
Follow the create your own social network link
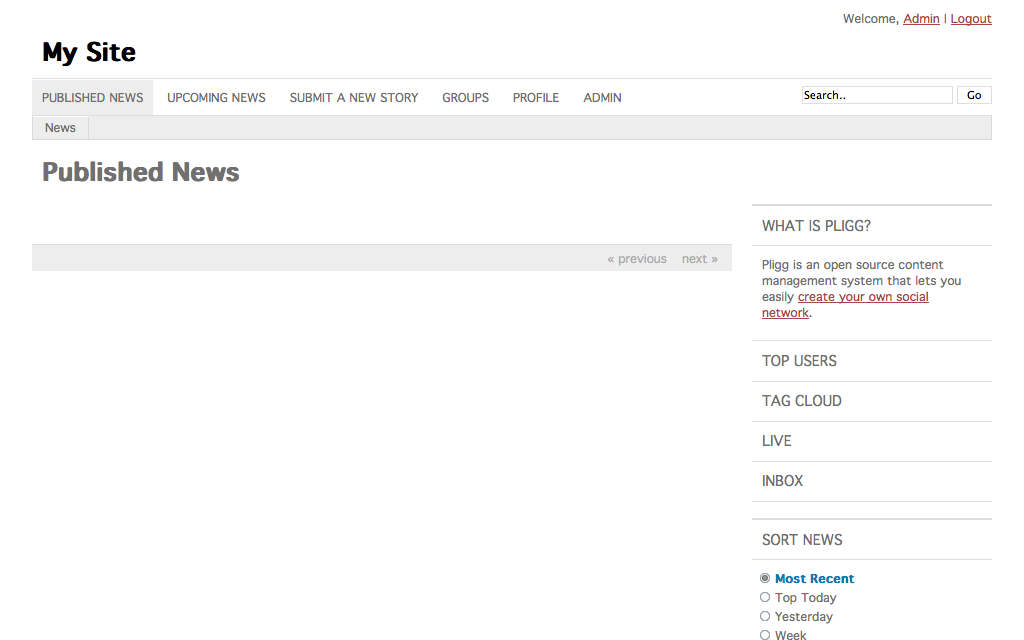(862, 297)
